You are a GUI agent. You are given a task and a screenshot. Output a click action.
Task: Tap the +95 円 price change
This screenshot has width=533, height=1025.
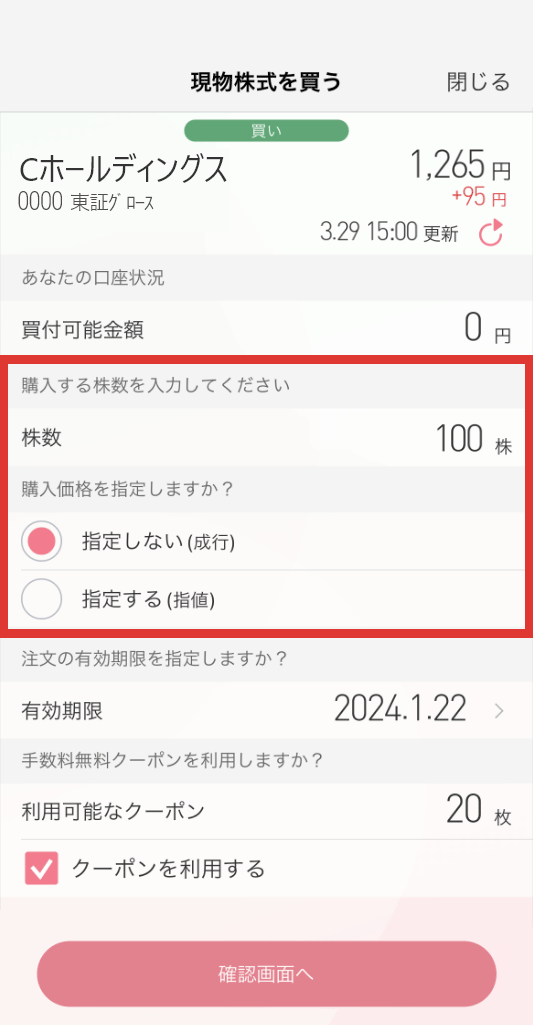click(479, 197)
